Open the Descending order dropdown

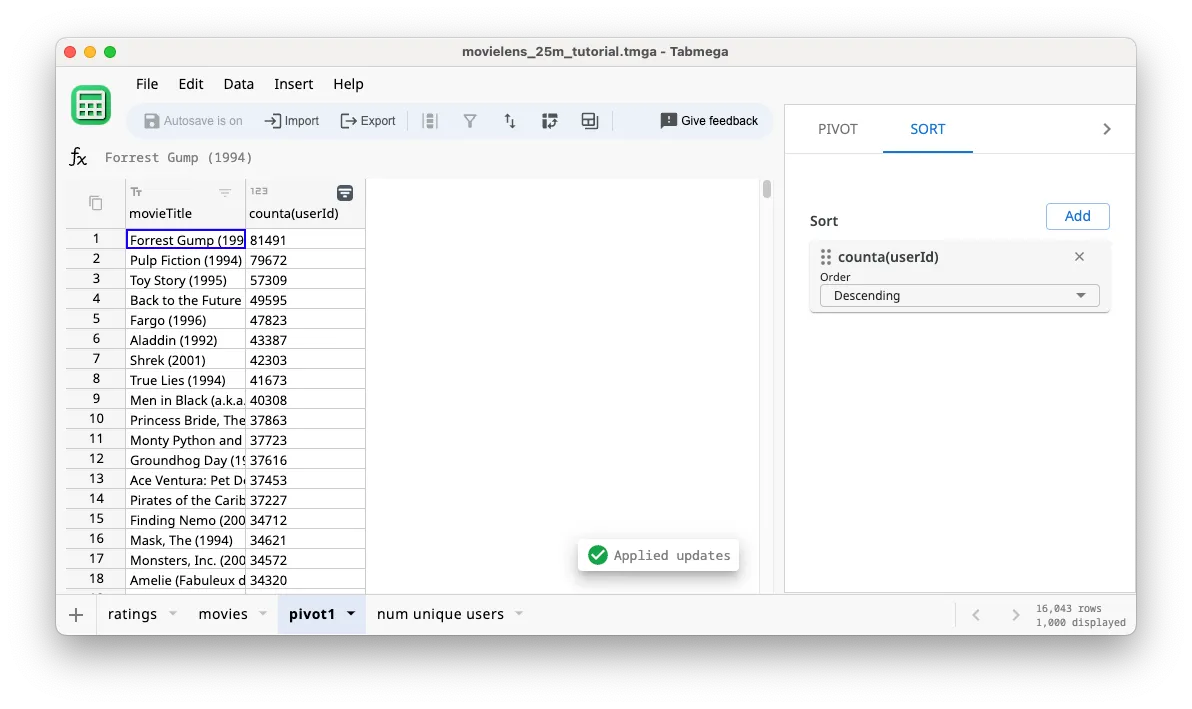coord(958,295)
